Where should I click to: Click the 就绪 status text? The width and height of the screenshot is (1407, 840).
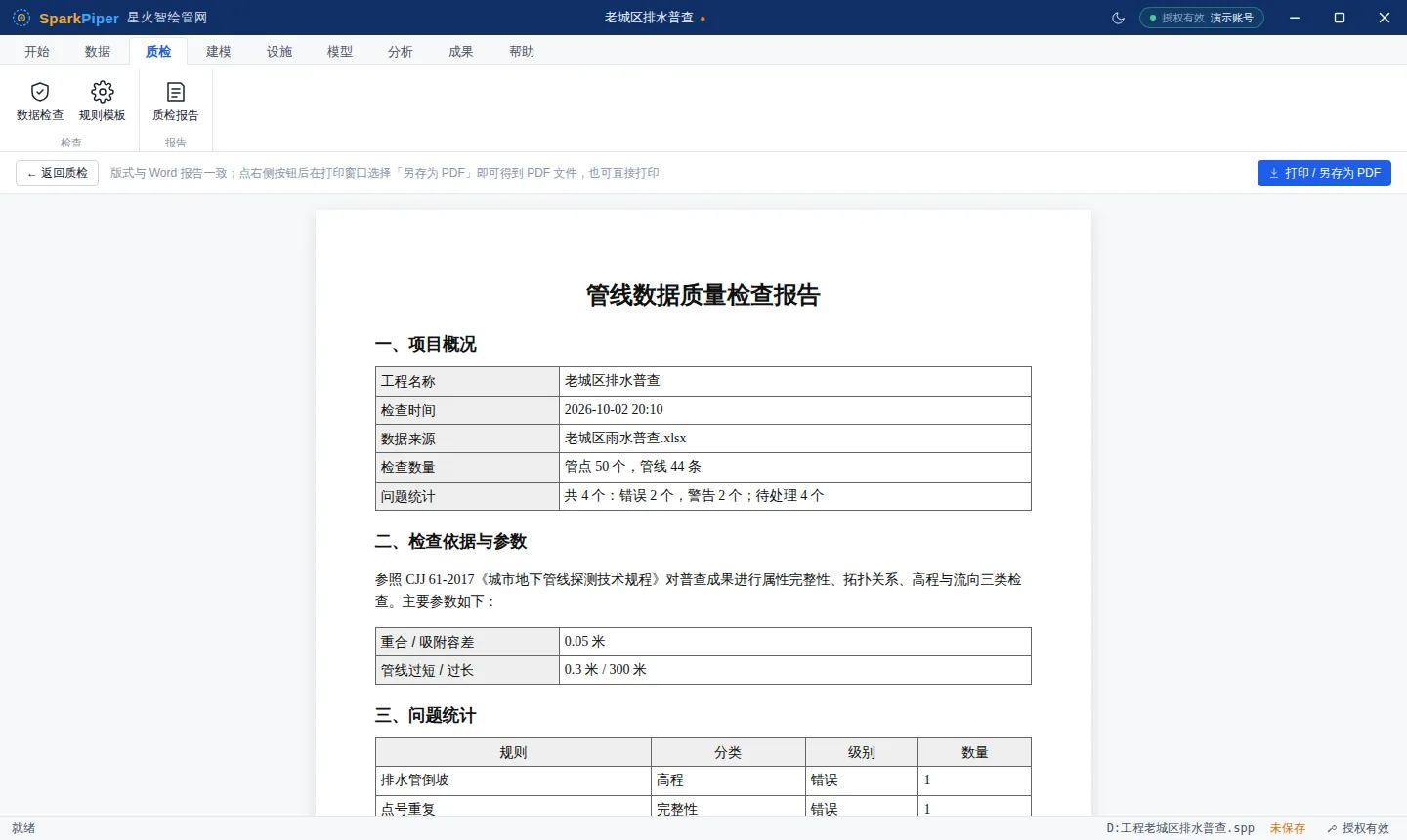[23, 828]
